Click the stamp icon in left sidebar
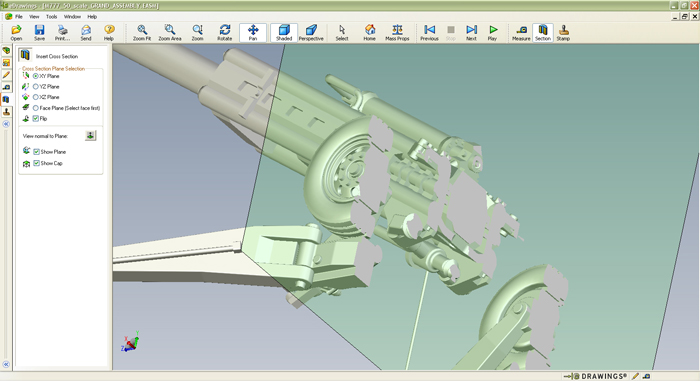This screenshot has height=381, width=700. (x=6, y=112)
